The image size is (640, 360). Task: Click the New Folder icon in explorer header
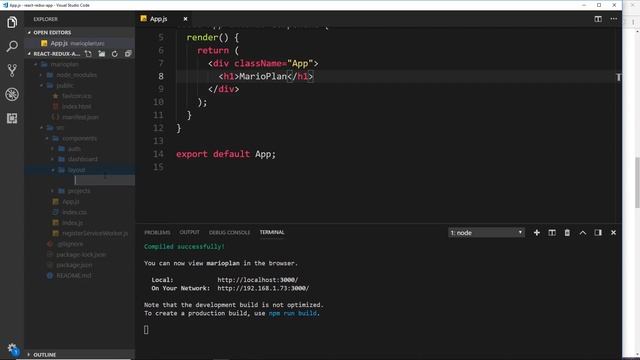tap(102, 53)
